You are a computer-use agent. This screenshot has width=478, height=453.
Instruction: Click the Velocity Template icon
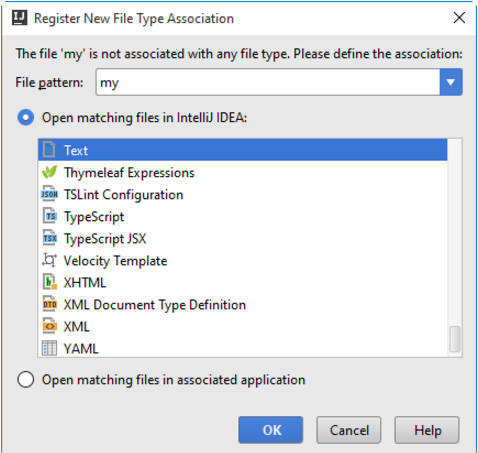[x=49, y=260]
